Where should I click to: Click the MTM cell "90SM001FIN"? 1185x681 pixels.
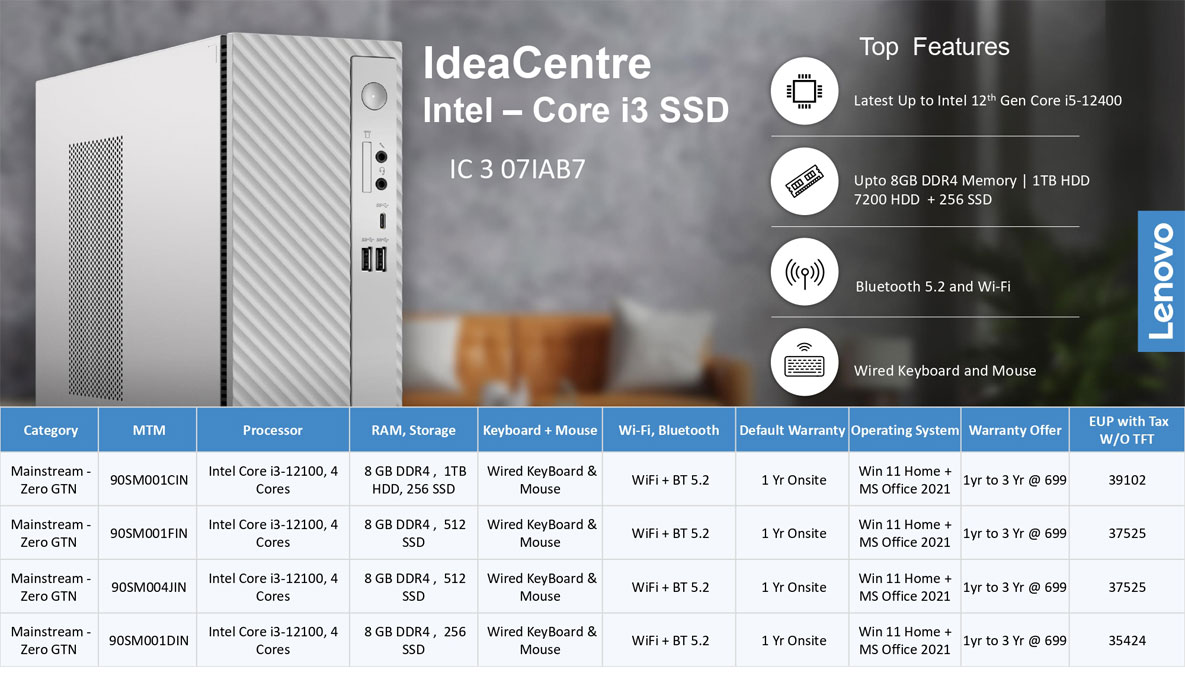point(149,533)
